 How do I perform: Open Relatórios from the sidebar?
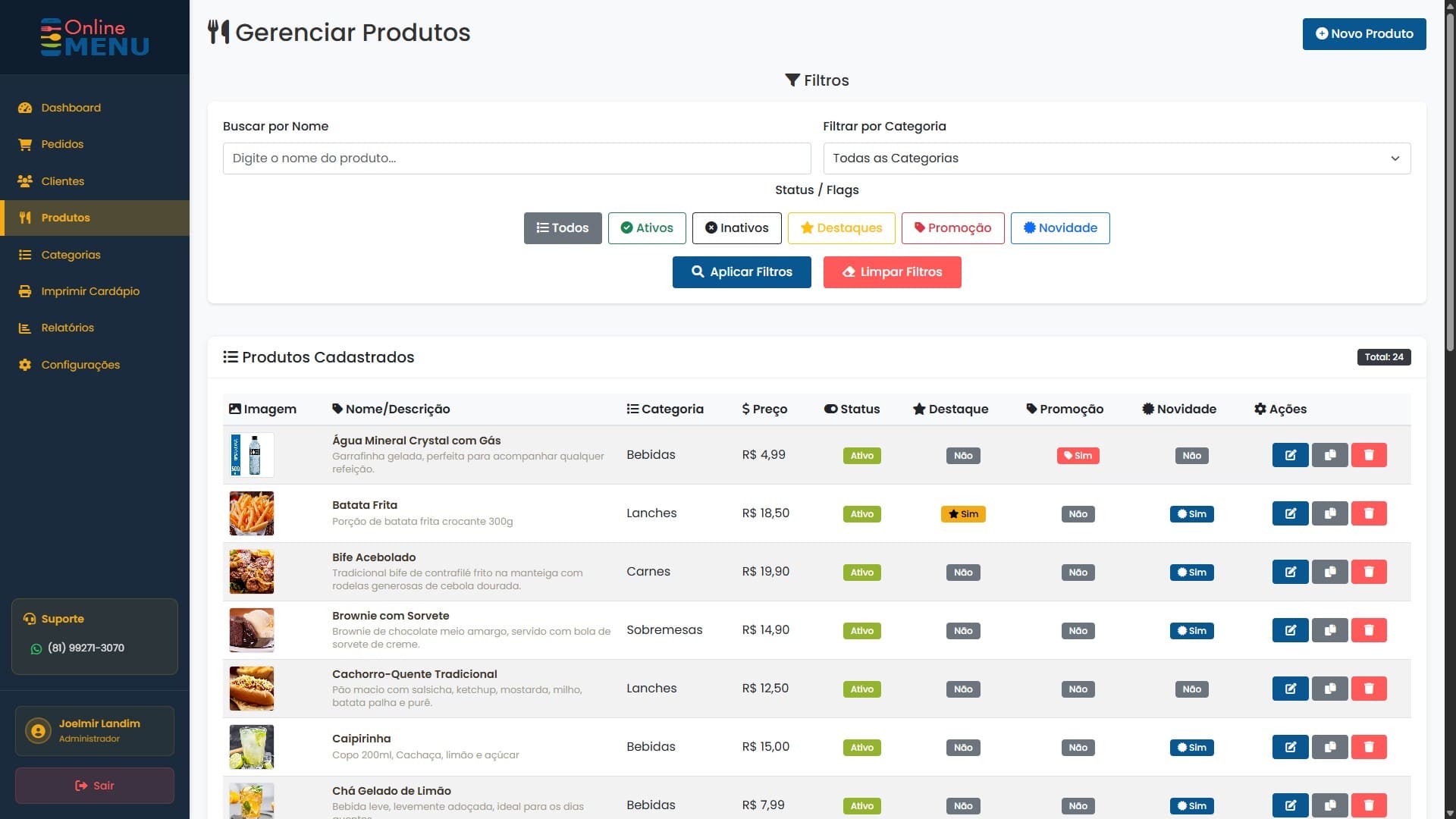pyautogui.click(x=67, y=328)
